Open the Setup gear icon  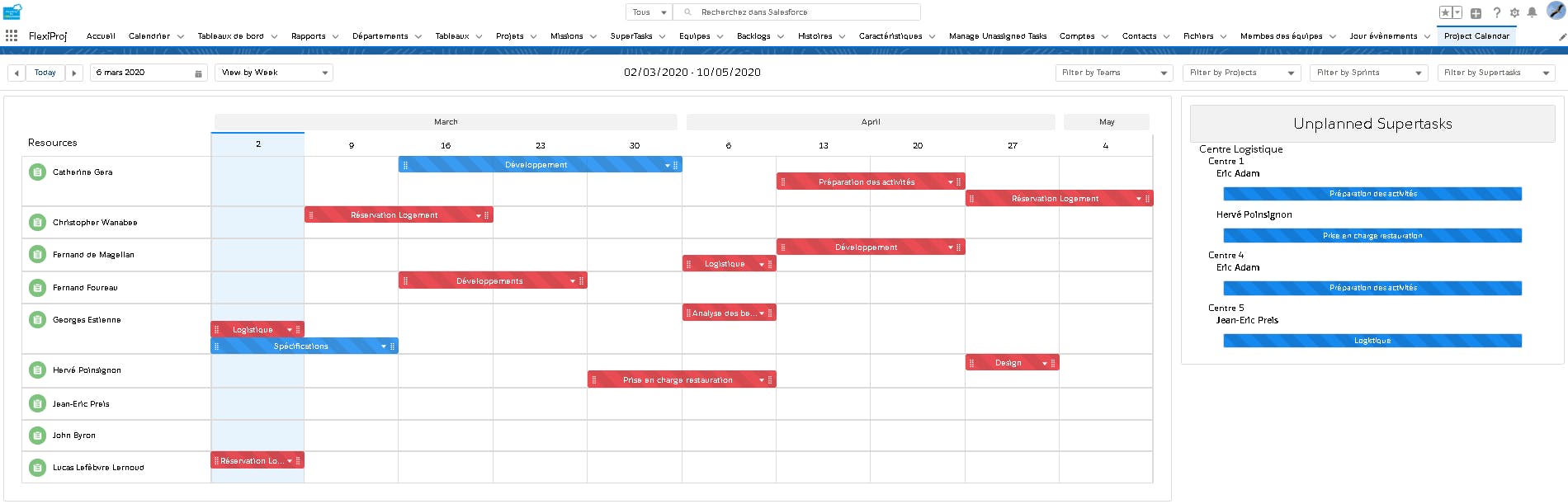point(1514,12)
